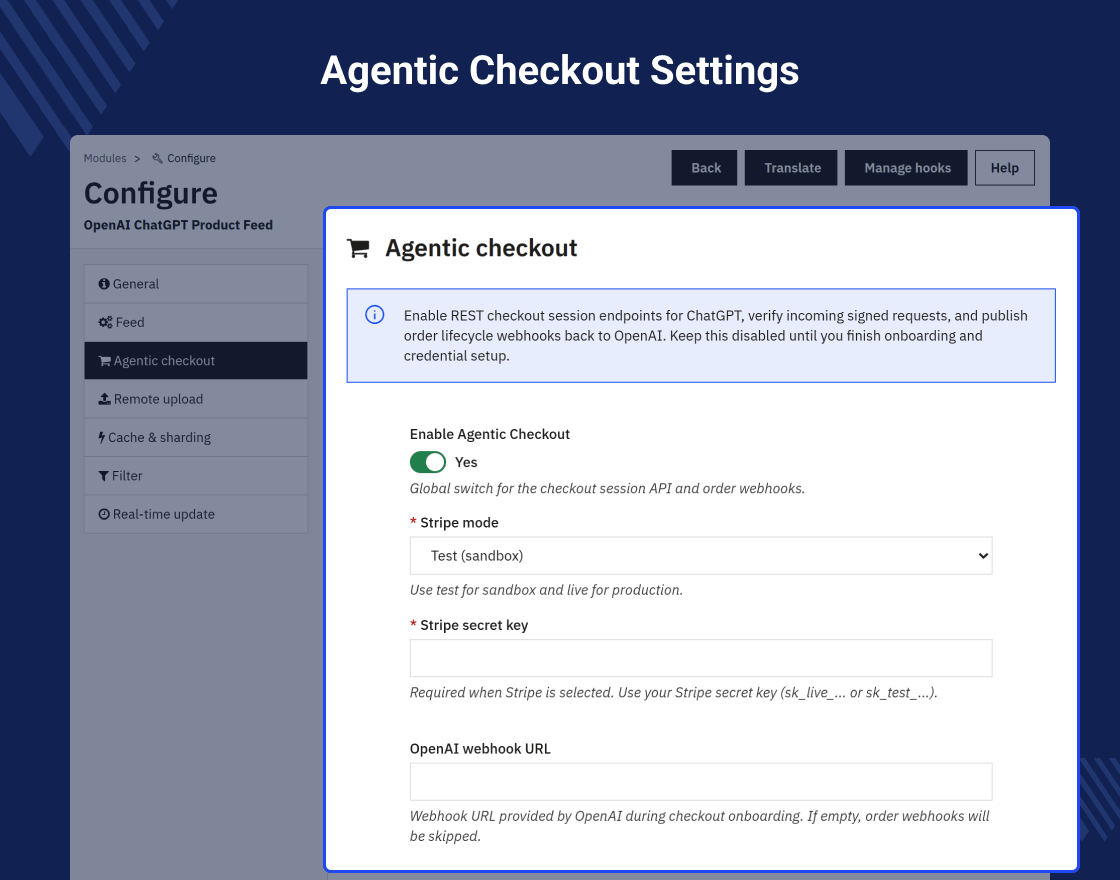Click the Translate button
Viewport: 1120px width, 880px height.
(791, 168)
